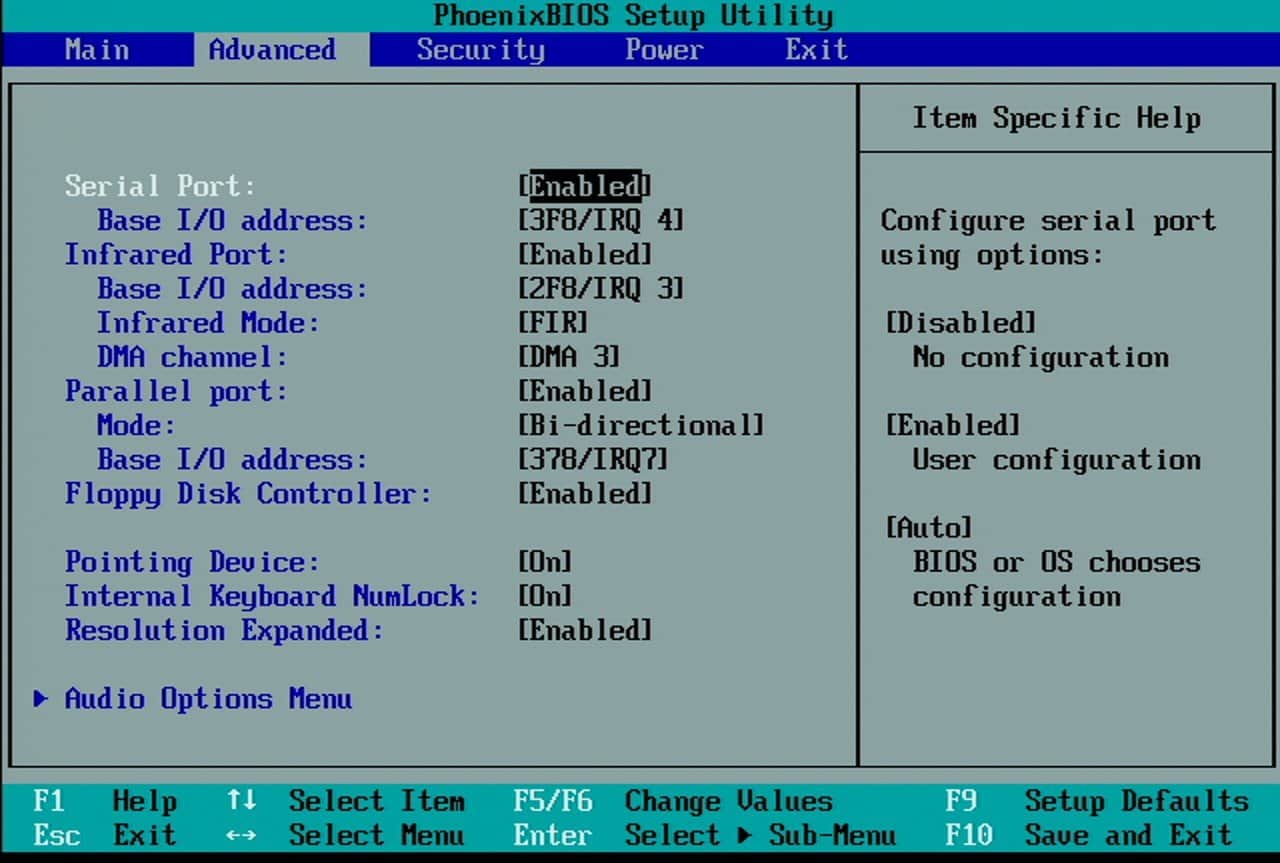The height and width of the screenshot is (863, 1280).
Task: Click the 'Configure serial port' help text
Action: (1048, 220)
